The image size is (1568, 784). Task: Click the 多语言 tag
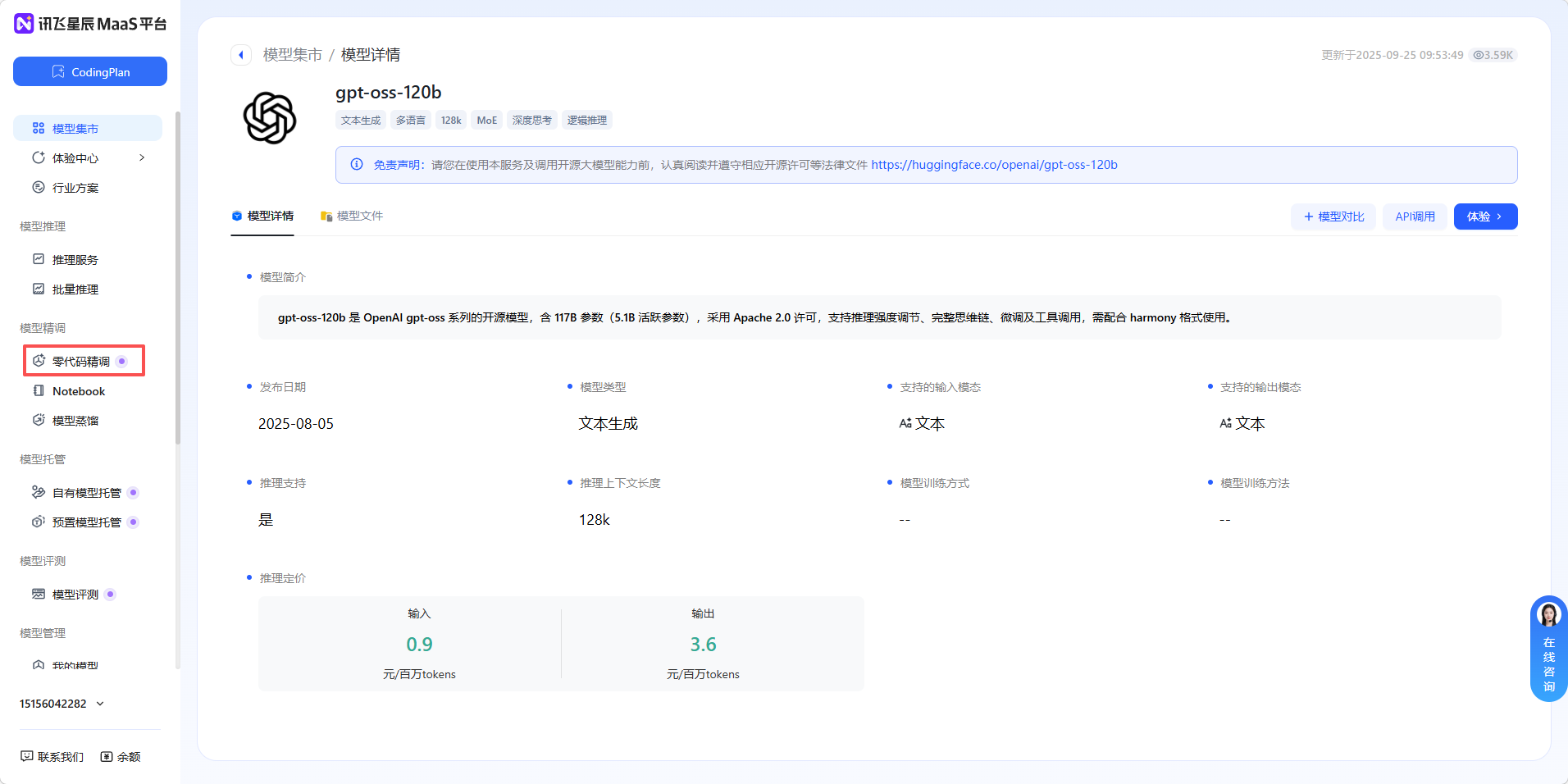411,120
